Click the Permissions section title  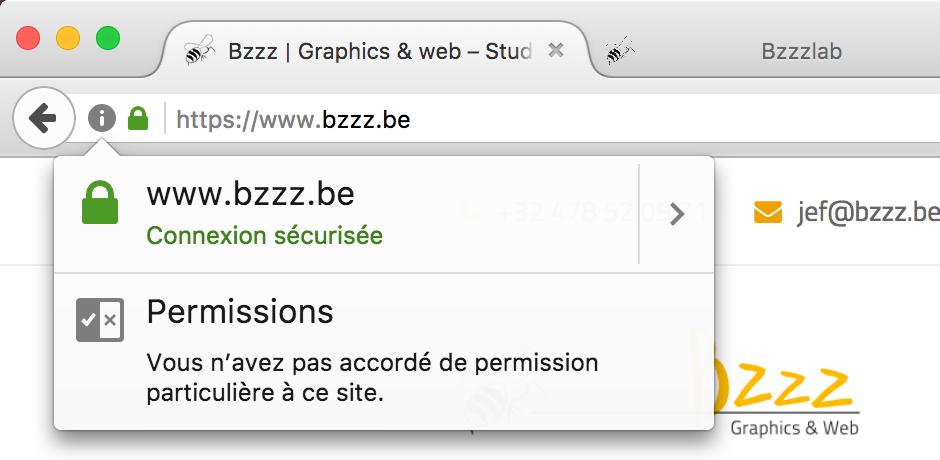pyautogui.click(x=240, y=312)
